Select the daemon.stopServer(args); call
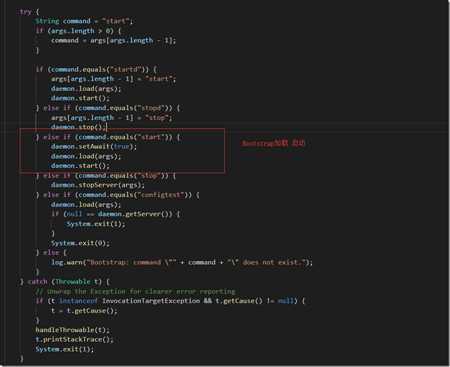 [x=98, y=185]
